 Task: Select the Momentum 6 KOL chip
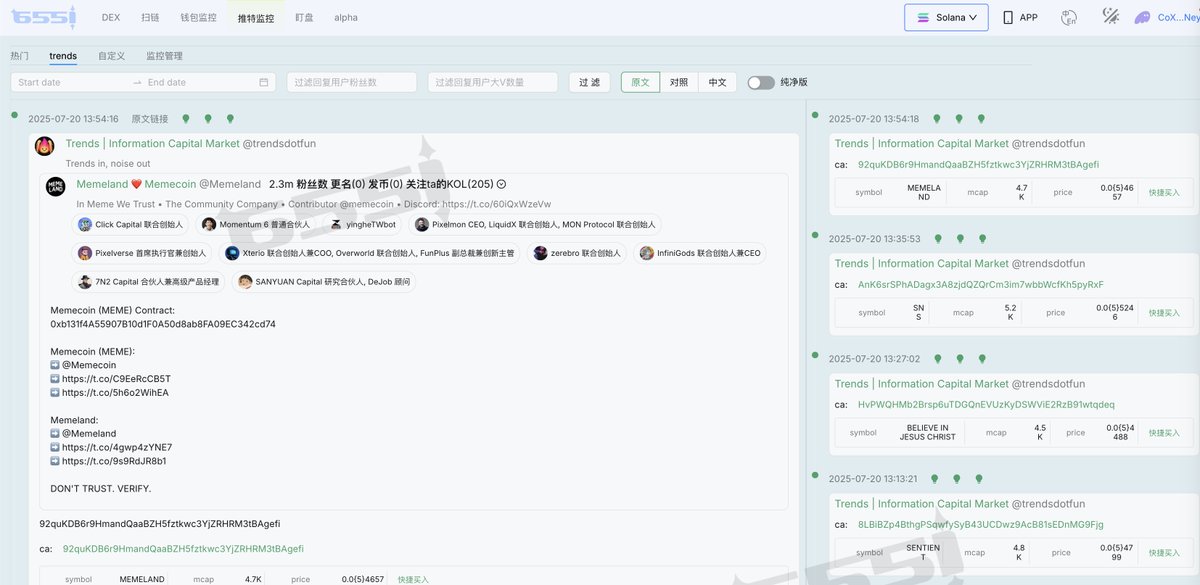pyautogui.click(x=256, y=225)
